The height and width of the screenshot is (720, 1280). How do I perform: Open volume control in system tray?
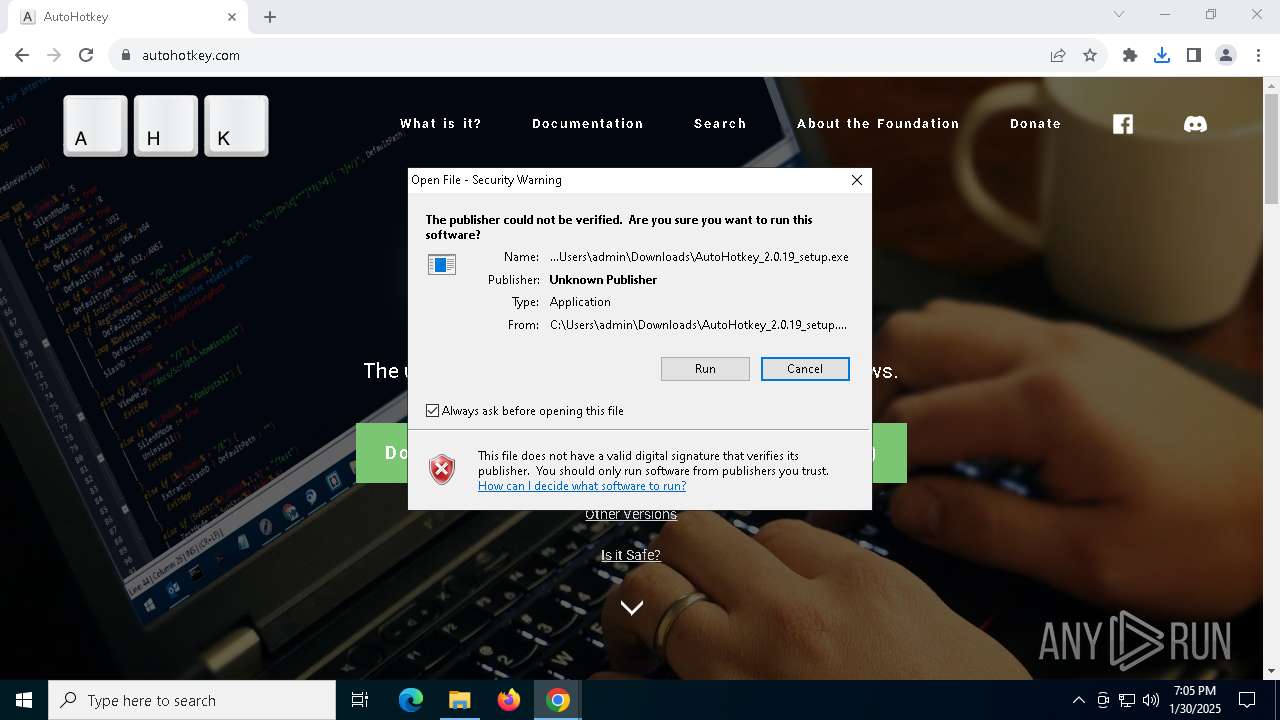pyautogui.click(x=1150, y=700)
